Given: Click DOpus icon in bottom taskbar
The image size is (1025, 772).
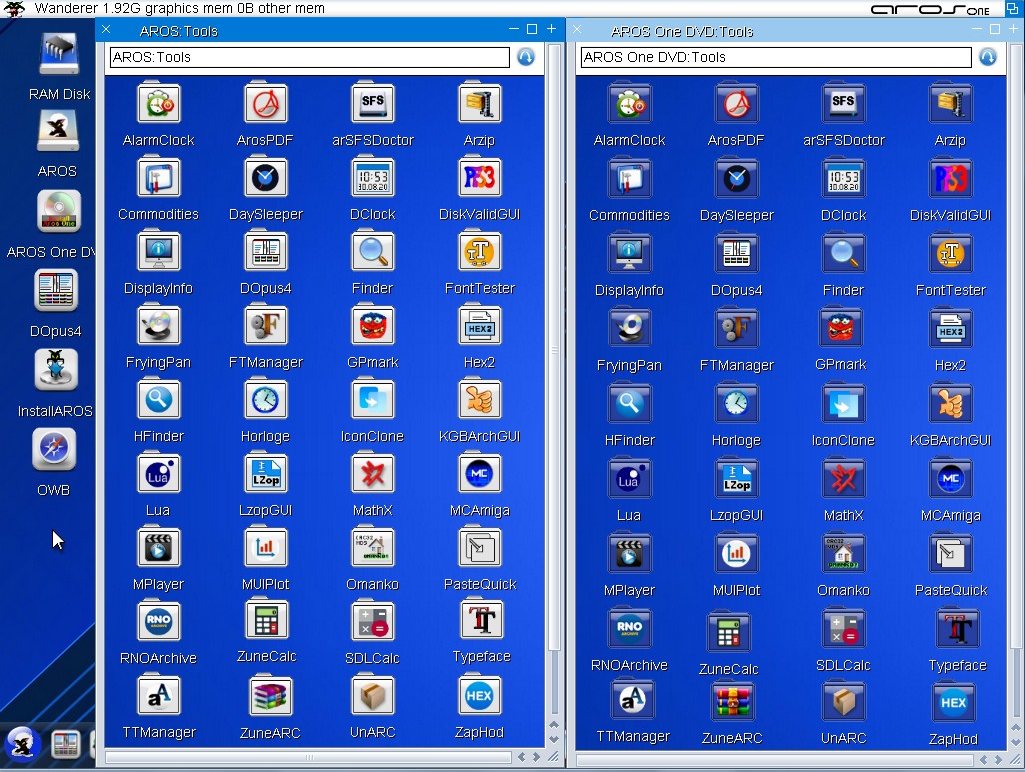Looking at the screenshot, I should click(65, 745).
